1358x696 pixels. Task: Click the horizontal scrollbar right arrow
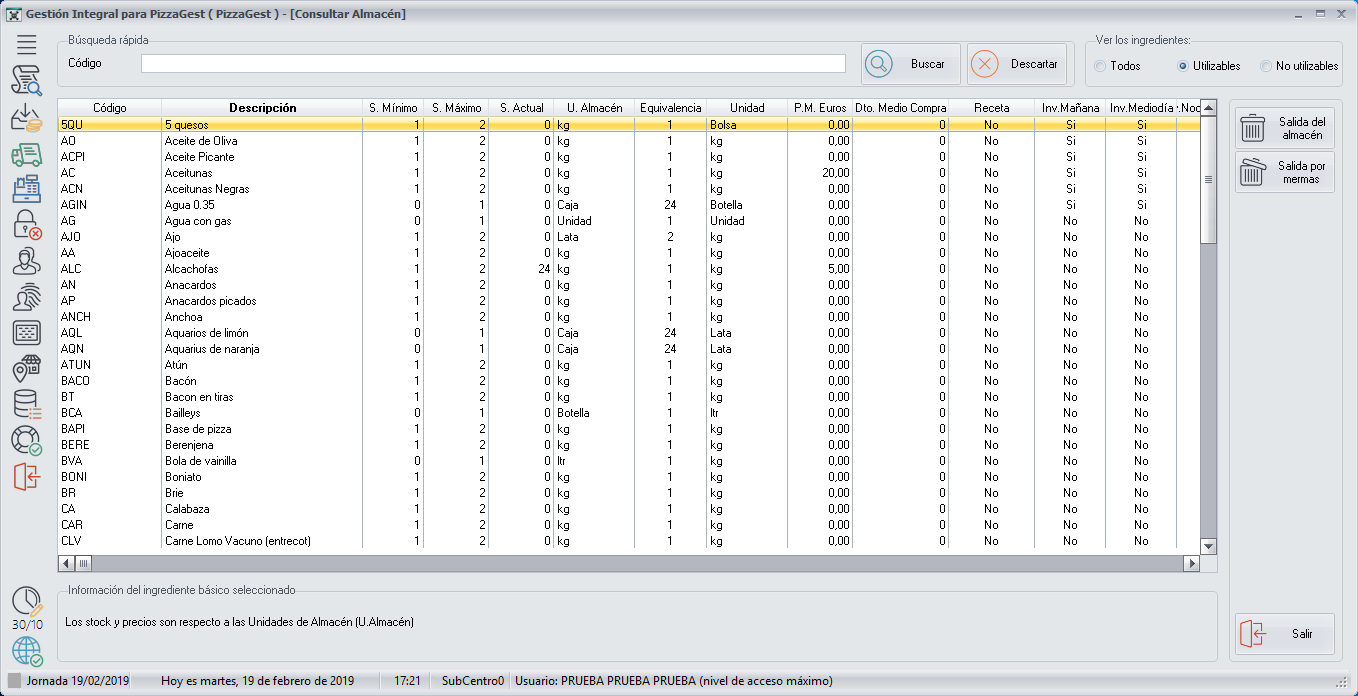[x=1190, y=564]
